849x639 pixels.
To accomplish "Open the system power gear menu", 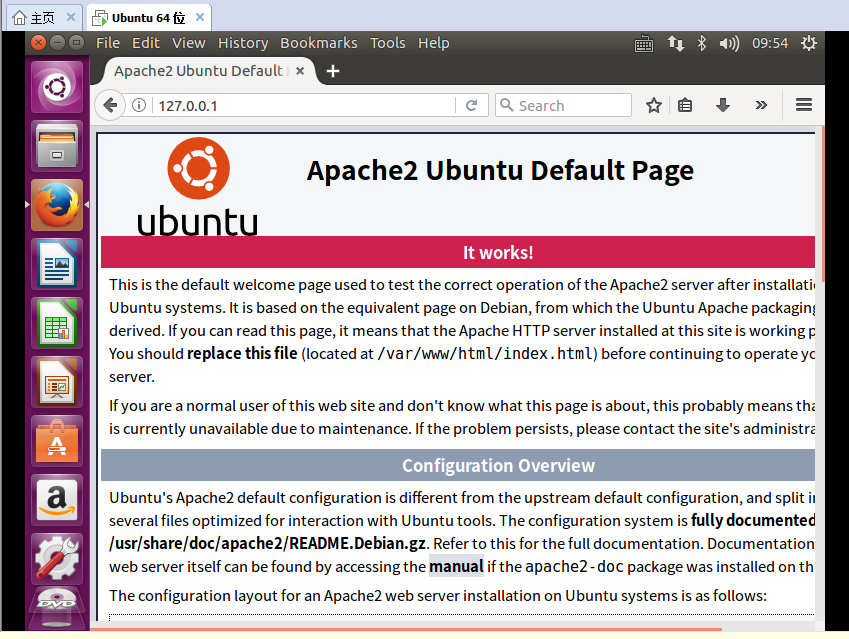I will tap(808, 43).
